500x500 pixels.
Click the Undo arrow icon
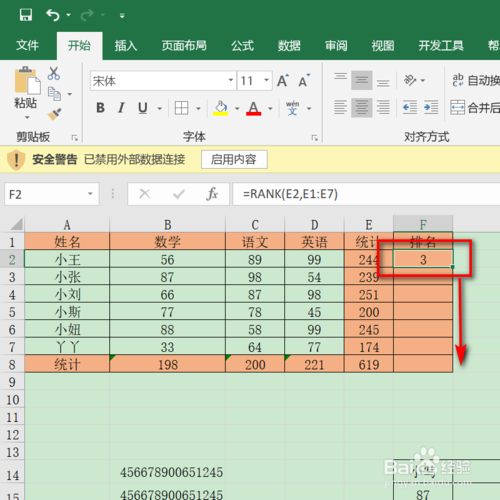(x=53, y=15)
